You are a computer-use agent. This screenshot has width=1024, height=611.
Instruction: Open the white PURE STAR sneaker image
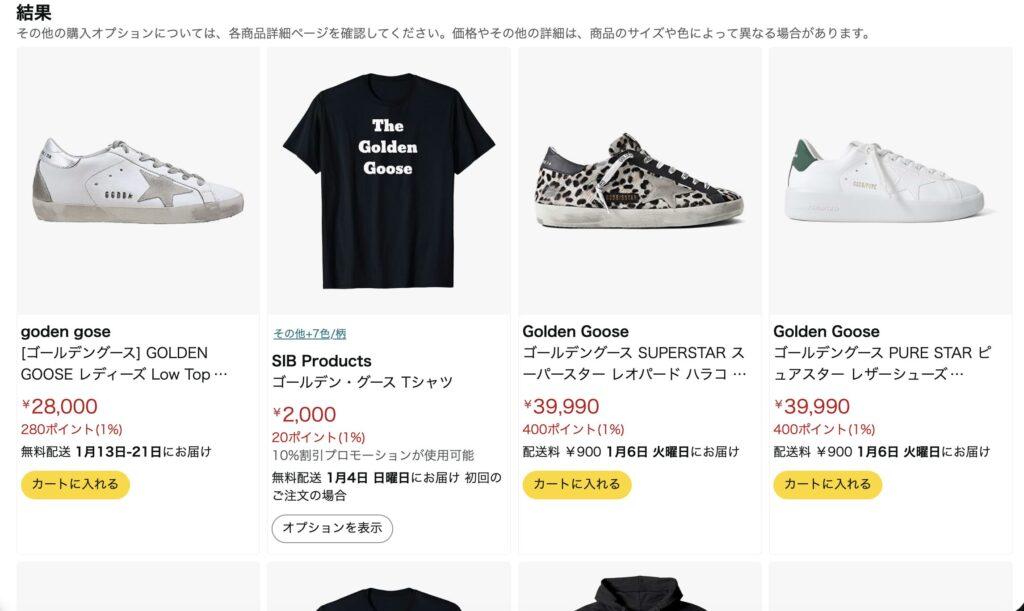(x=890, y=181)
